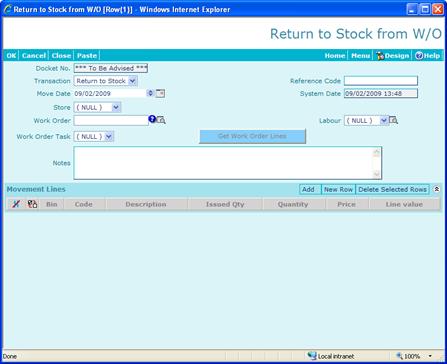Click Paste in the toolbar

(x=87, y=56)
